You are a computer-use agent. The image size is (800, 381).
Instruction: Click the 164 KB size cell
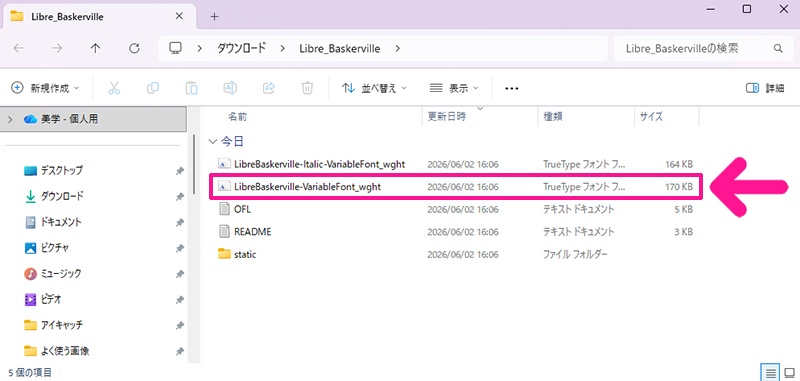[679, 164]
